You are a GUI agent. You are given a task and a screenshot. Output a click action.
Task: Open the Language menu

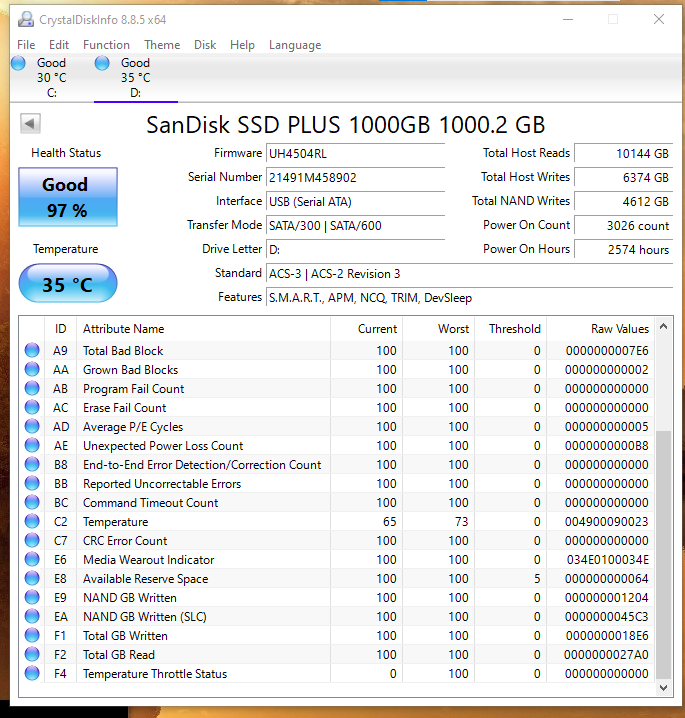point(295,45)
